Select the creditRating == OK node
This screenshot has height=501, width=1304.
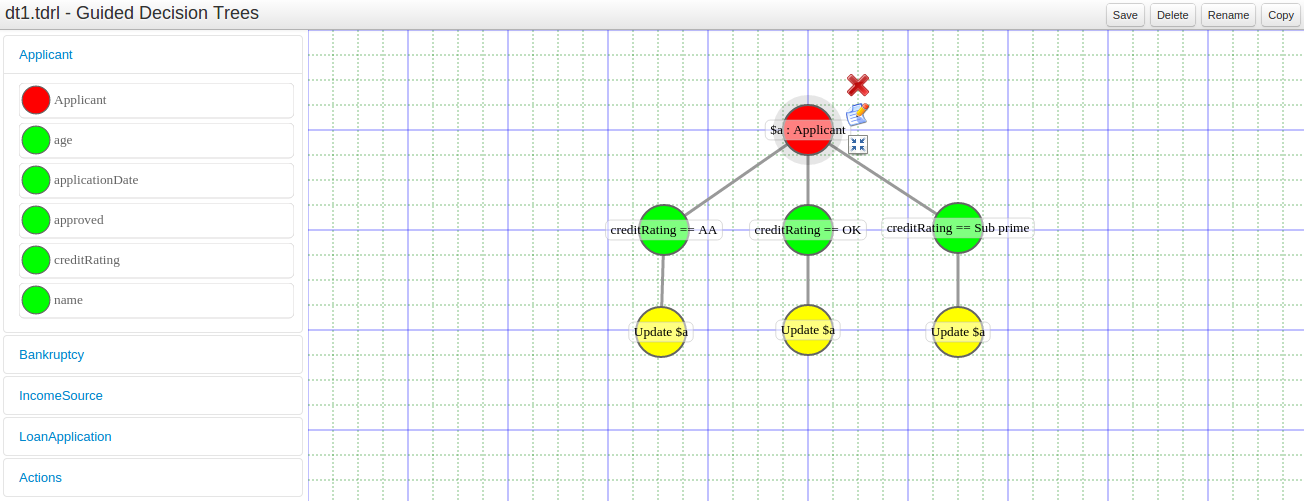(x=808, y=230)
